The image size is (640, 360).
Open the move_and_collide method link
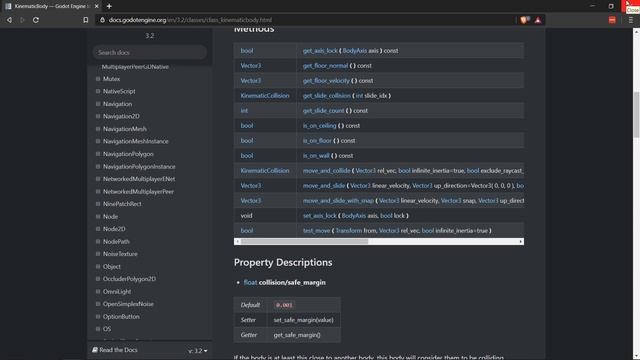pos(327,171)
